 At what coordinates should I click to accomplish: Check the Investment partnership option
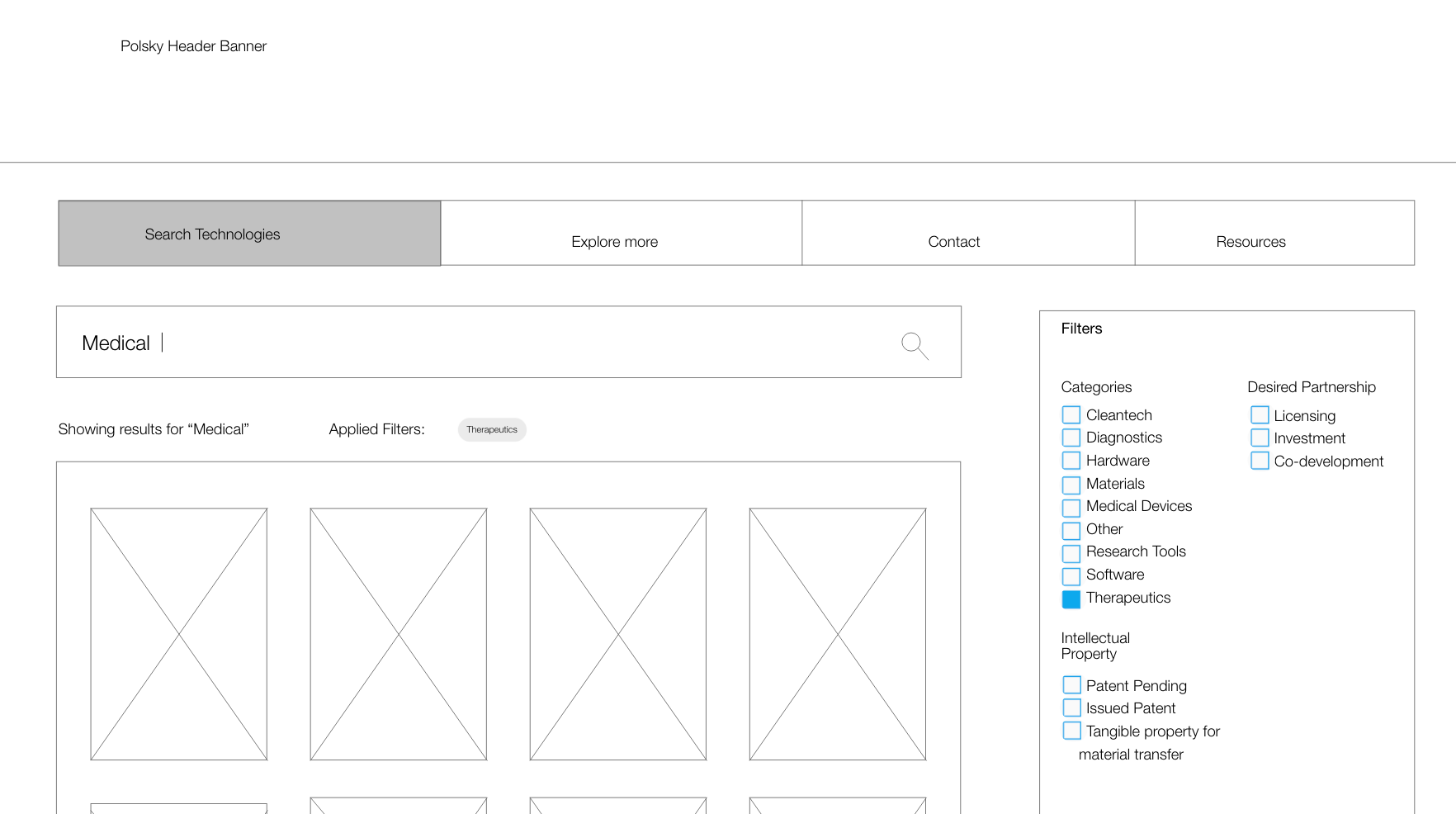1260,438
